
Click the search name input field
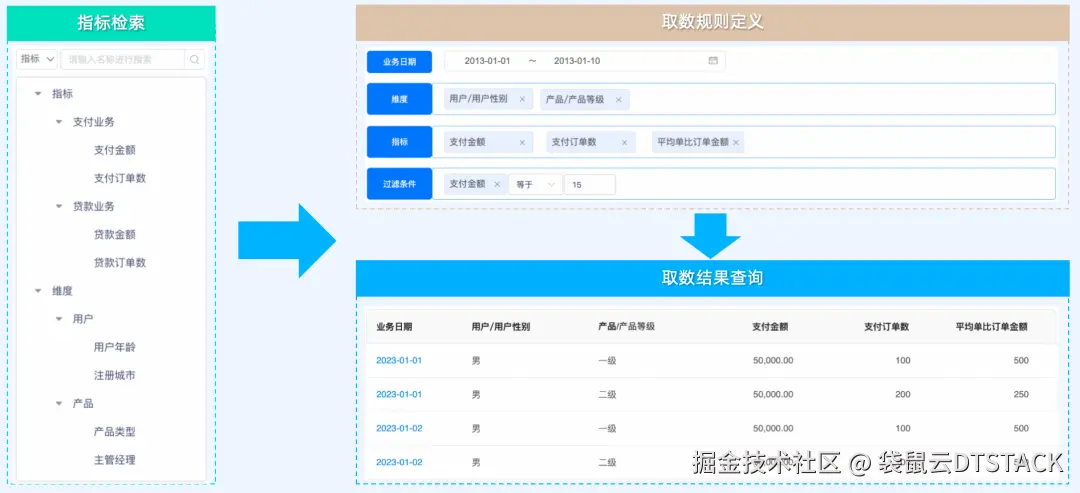123,60
